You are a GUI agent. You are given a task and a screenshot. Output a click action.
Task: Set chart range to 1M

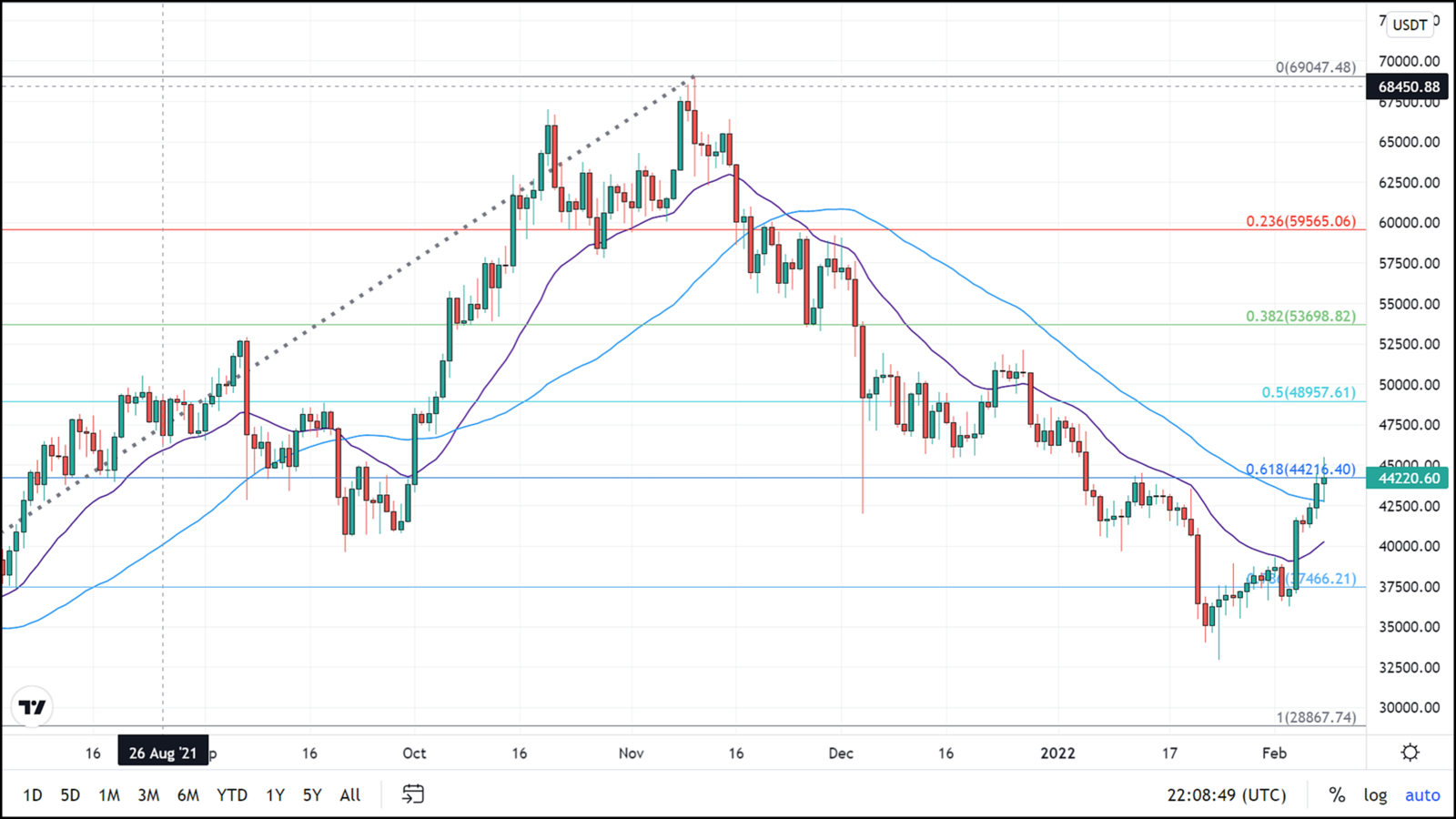click(x=109, y=794)
